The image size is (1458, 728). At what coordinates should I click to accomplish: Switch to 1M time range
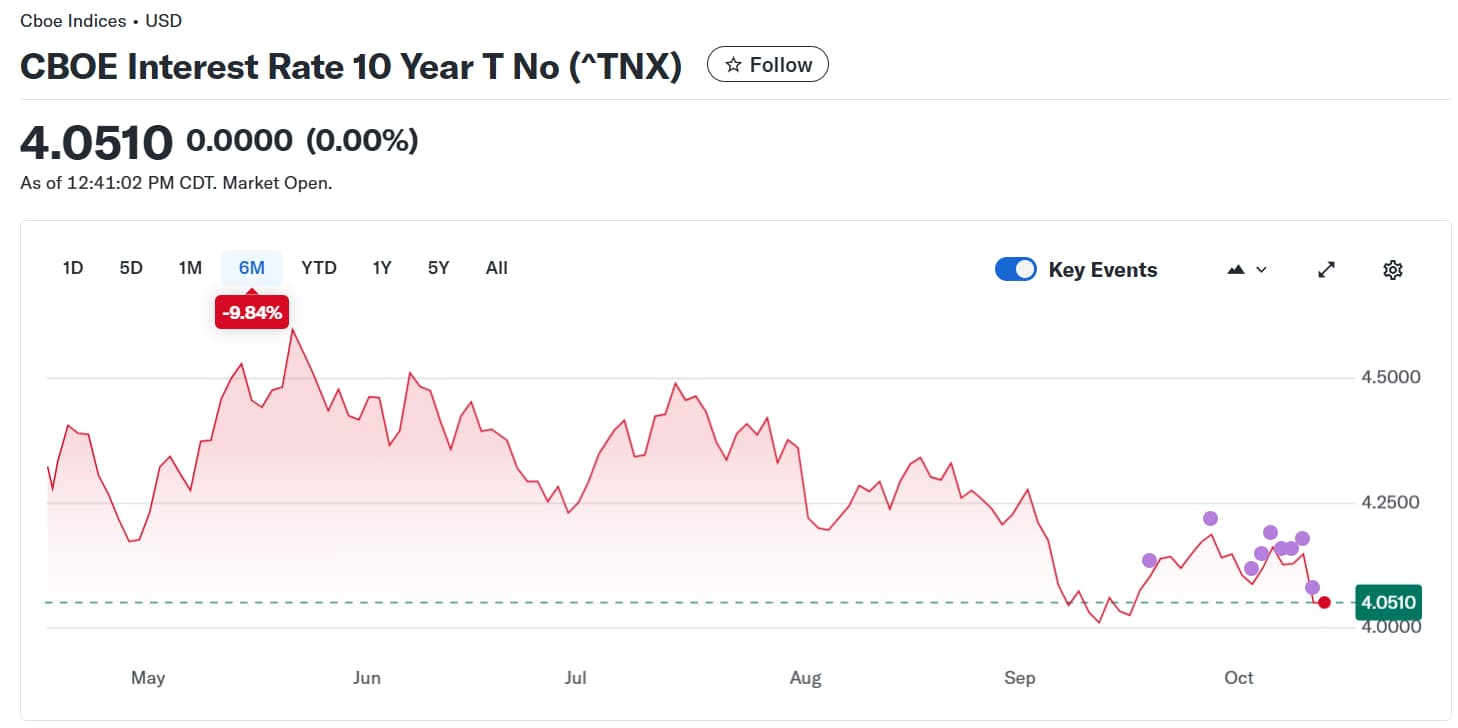coord(190,268)
